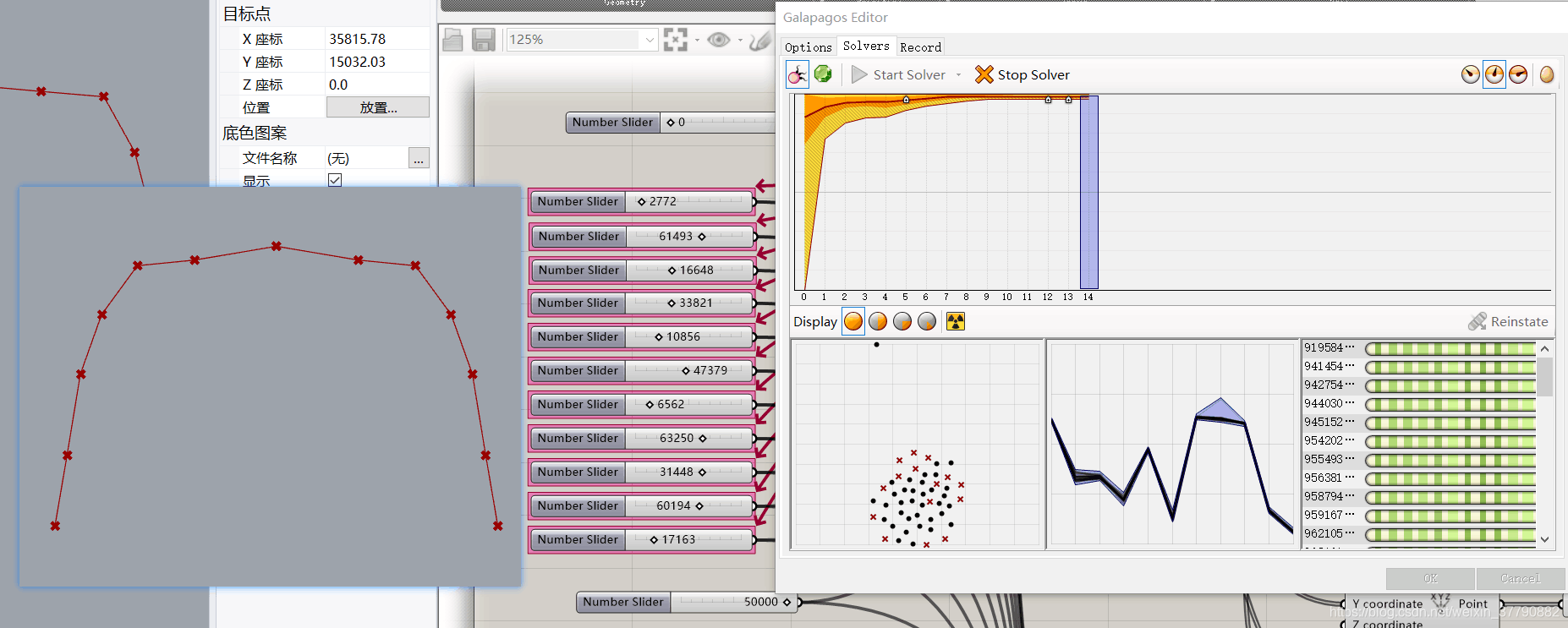Select the highlighted middle gauge dial icon
1568x628 pixels.
tap(1494, 74)
